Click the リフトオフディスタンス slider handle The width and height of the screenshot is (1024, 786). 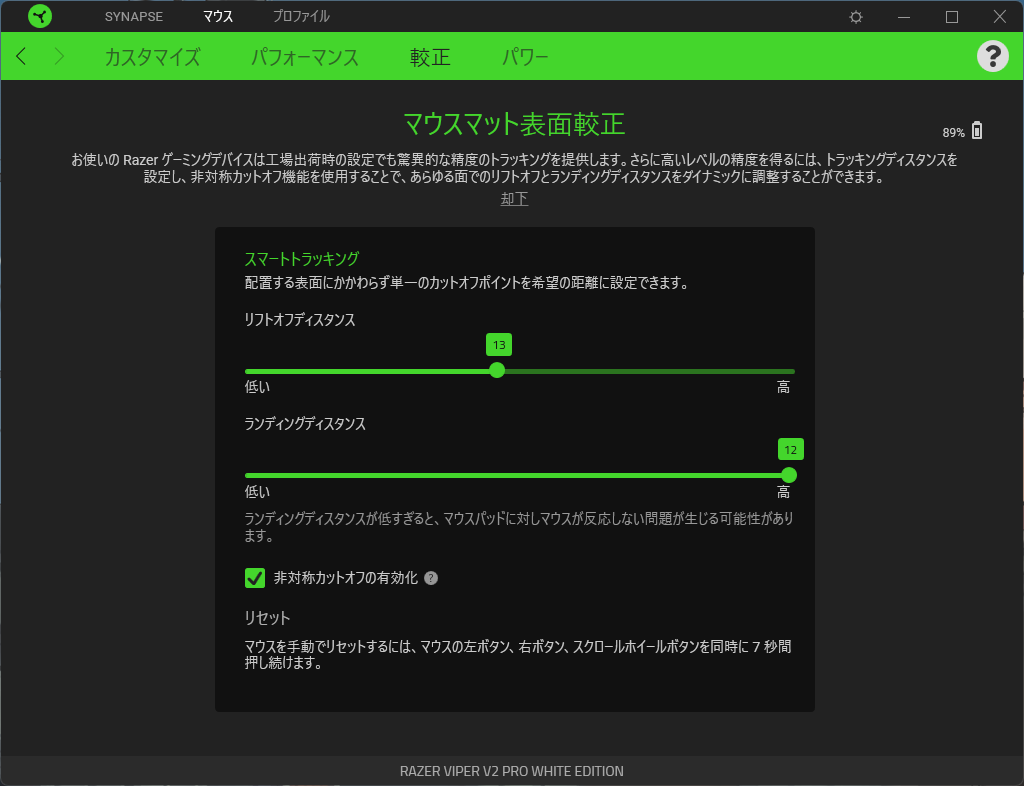(497, 370)
